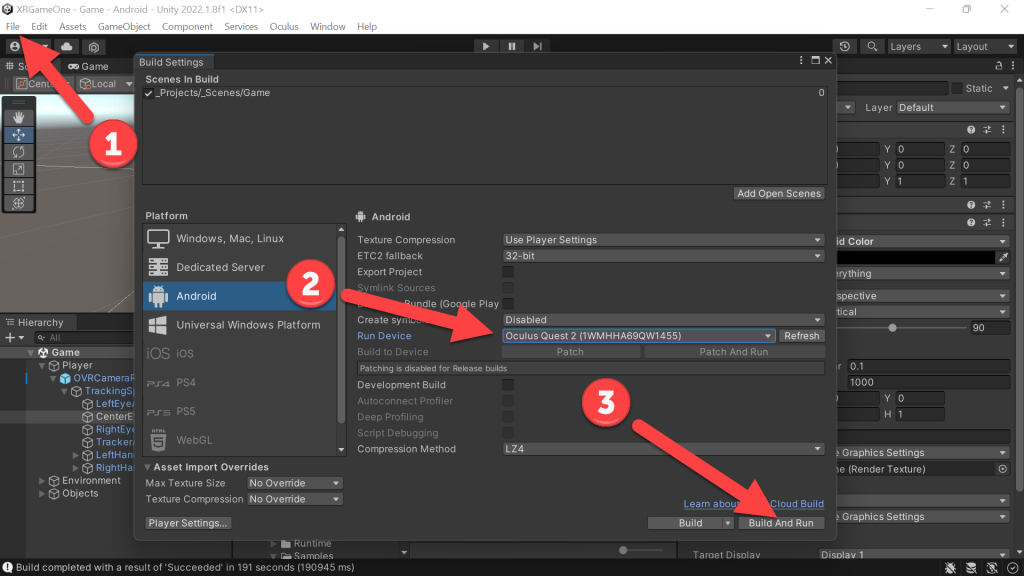
Task: Open the Texture Compression dropdown
Action: click(x=662, y=240)
